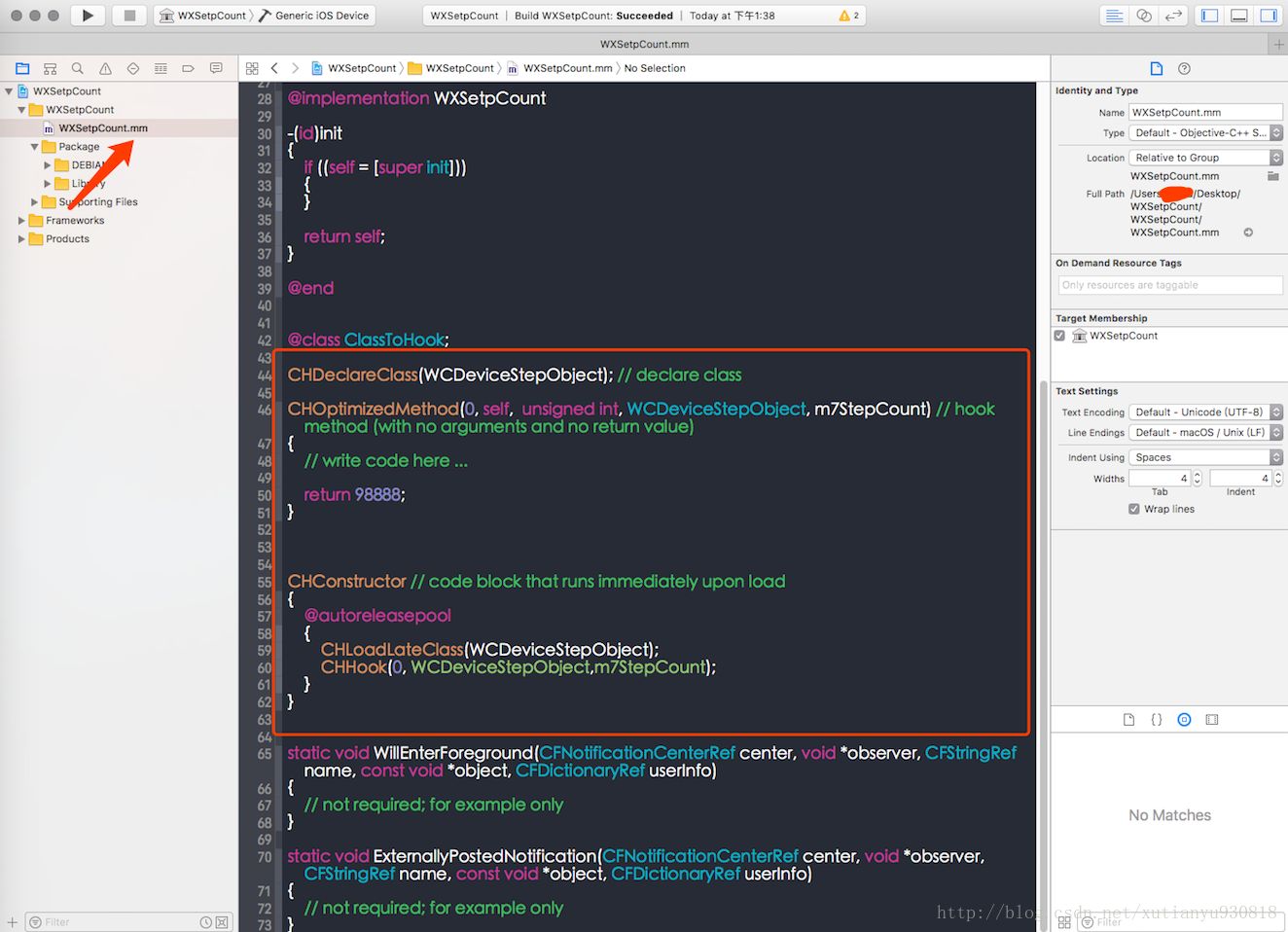Screen dimensions: 1288x932
Task: Open the Text Encoding dropdown
Action: point(1205,412)
